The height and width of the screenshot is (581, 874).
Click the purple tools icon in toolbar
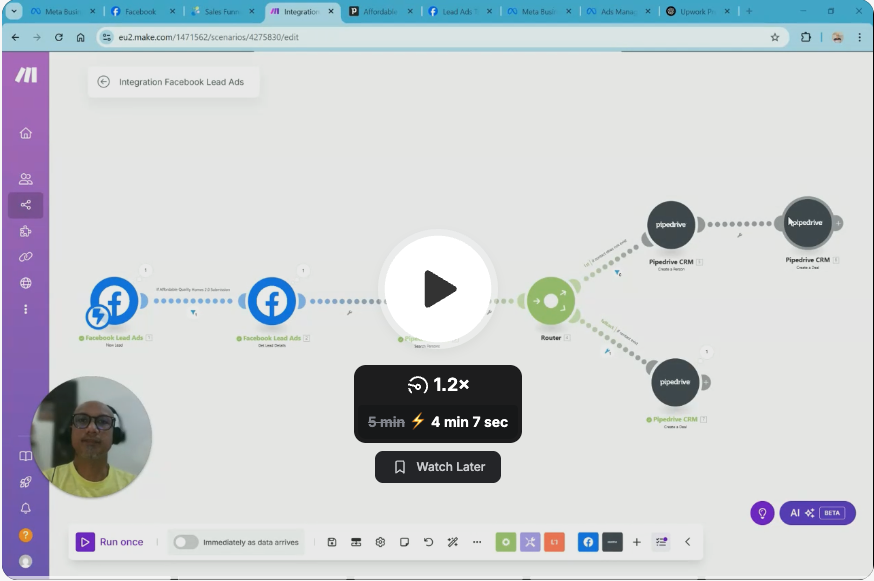point(530,542)
